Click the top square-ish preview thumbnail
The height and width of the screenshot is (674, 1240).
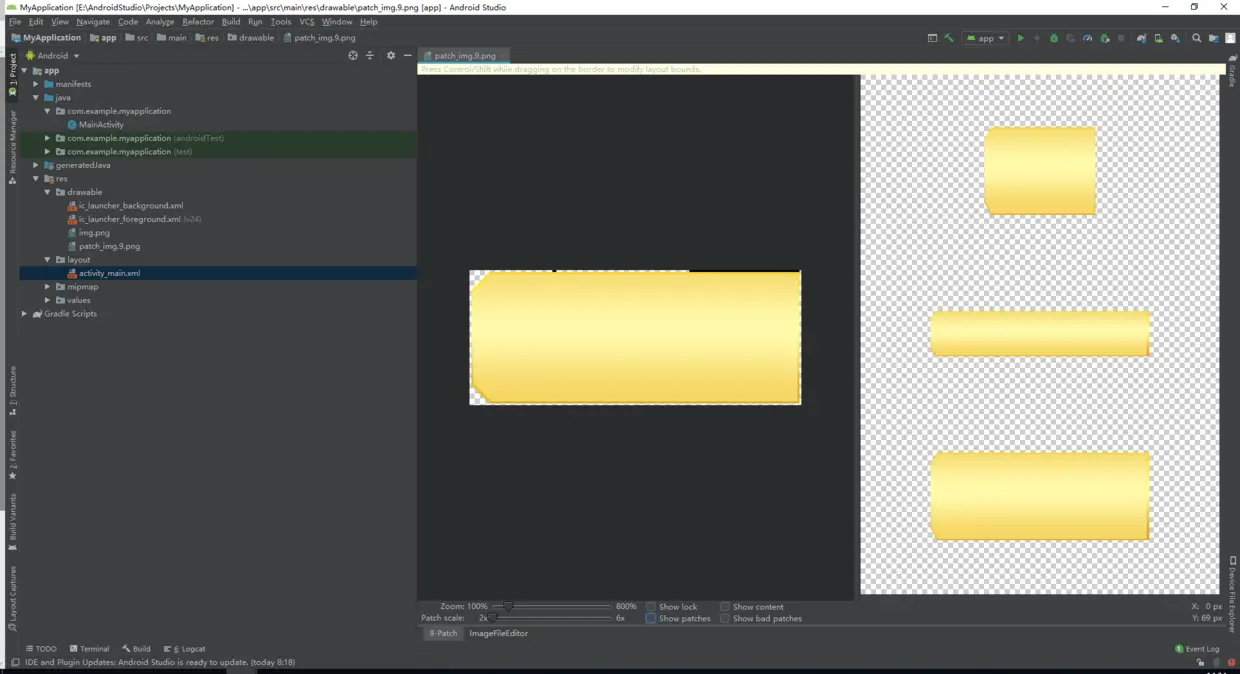[x=1040, y=170]
